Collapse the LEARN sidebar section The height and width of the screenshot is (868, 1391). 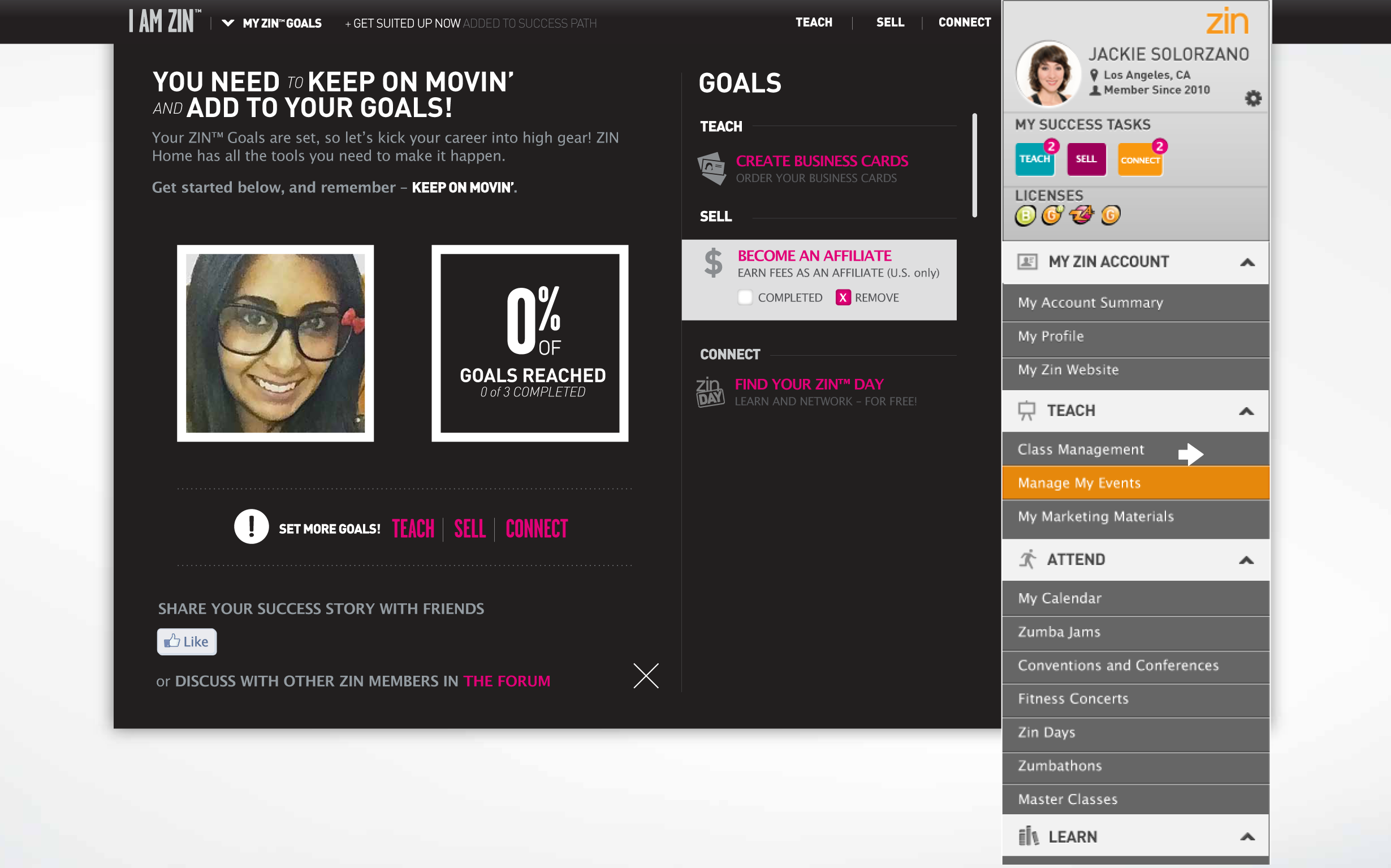[x=1247, y=837]
